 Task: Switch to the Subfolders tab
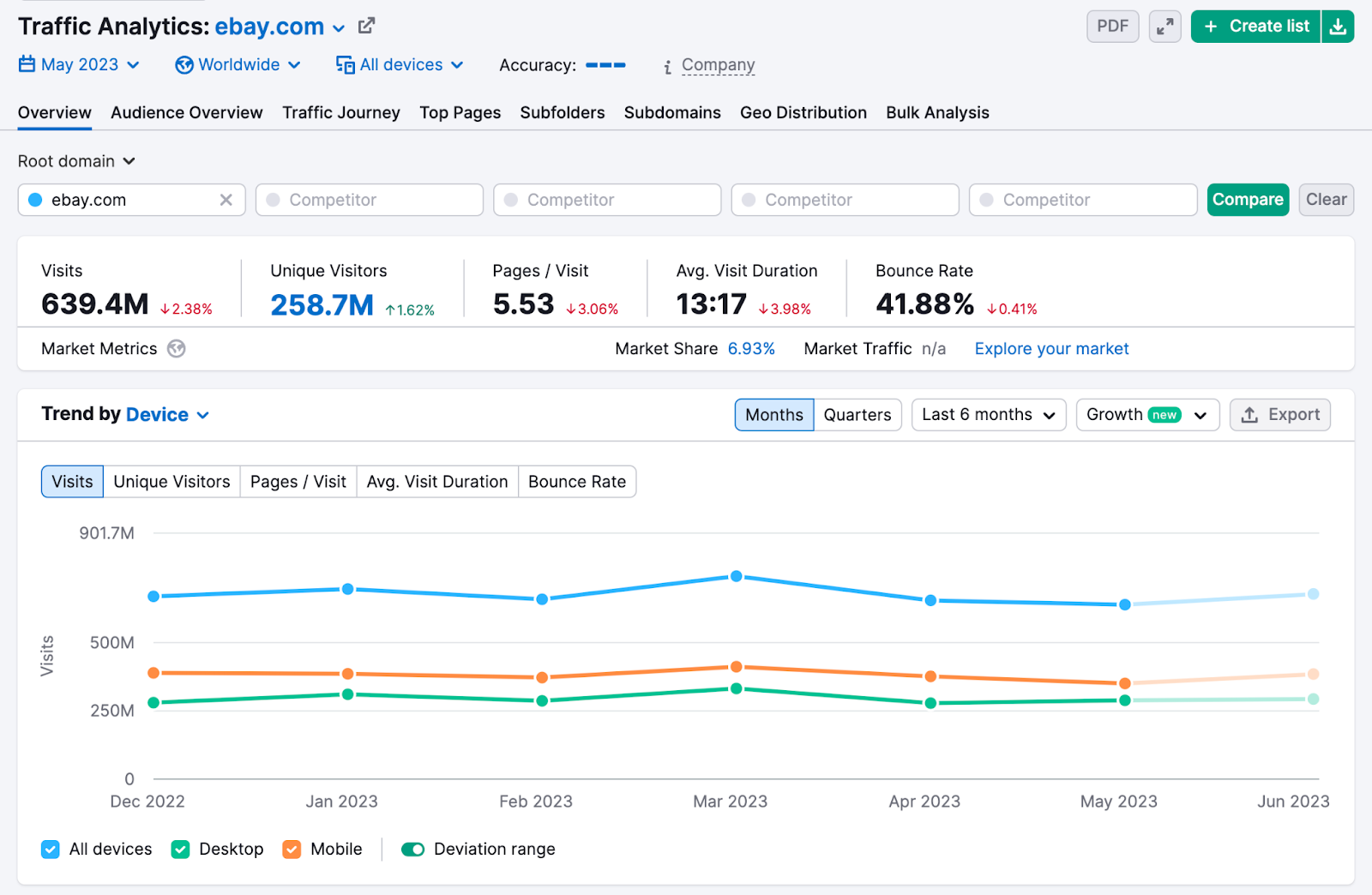pyautogui.click(x=563, y=112)
